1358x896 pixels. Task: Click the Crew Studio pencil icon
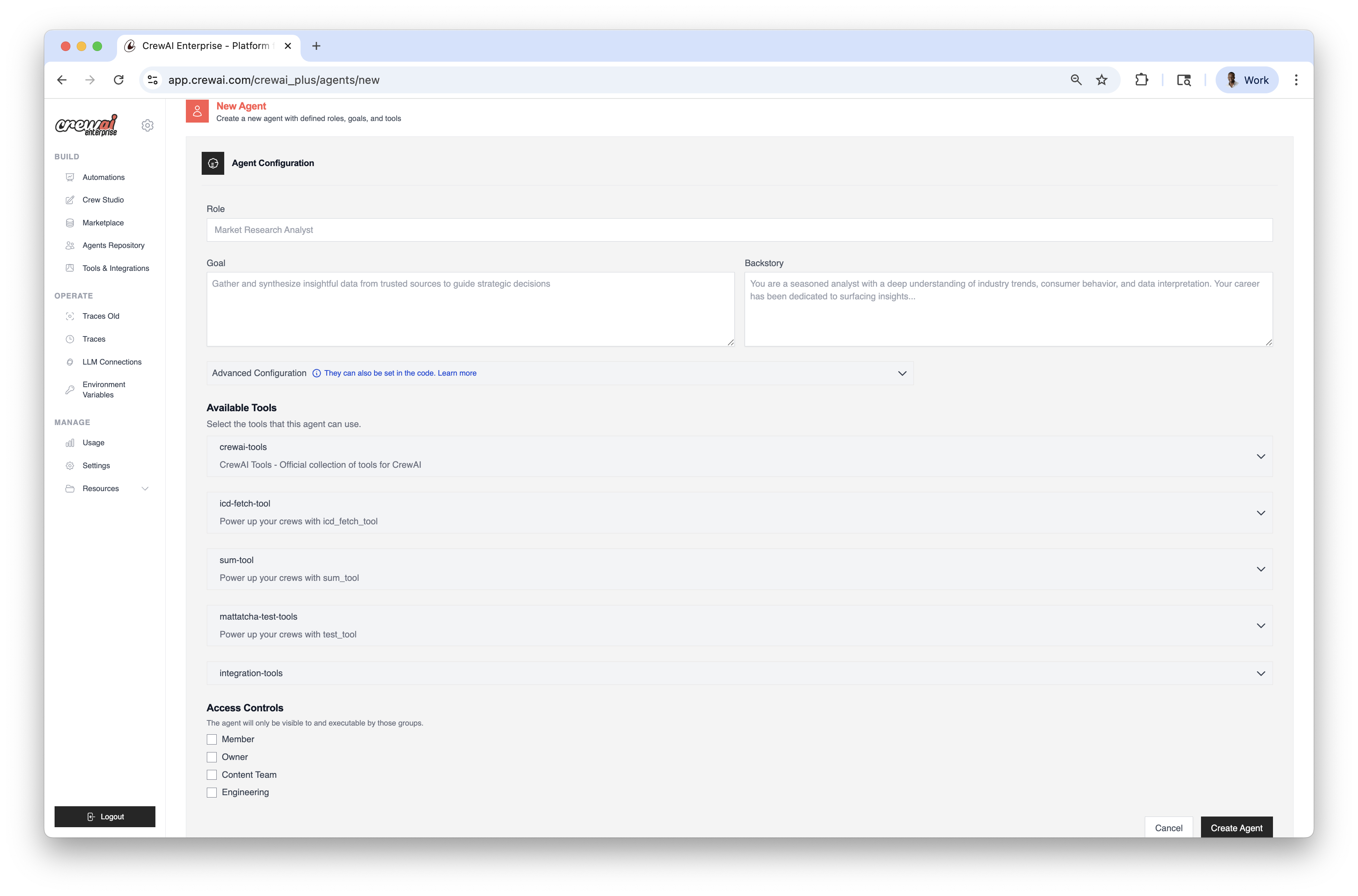(70, 200)
